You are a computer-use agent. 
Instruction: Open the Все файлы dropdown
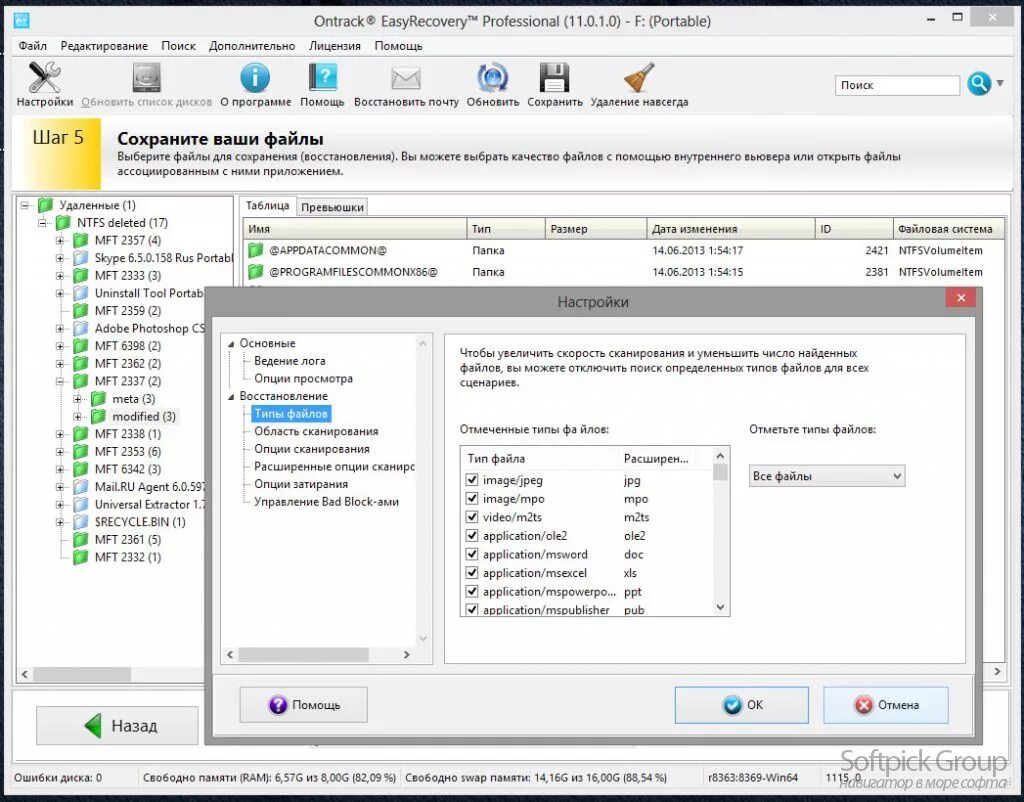tap(827, 476)
